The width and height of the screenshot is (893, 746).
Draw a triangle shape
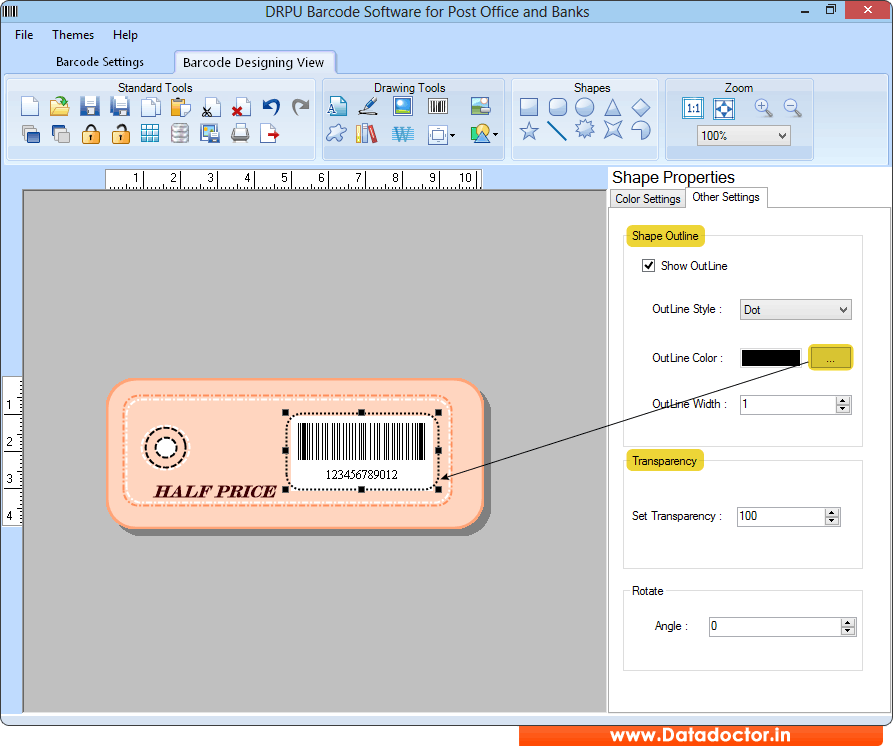[612, 107]
